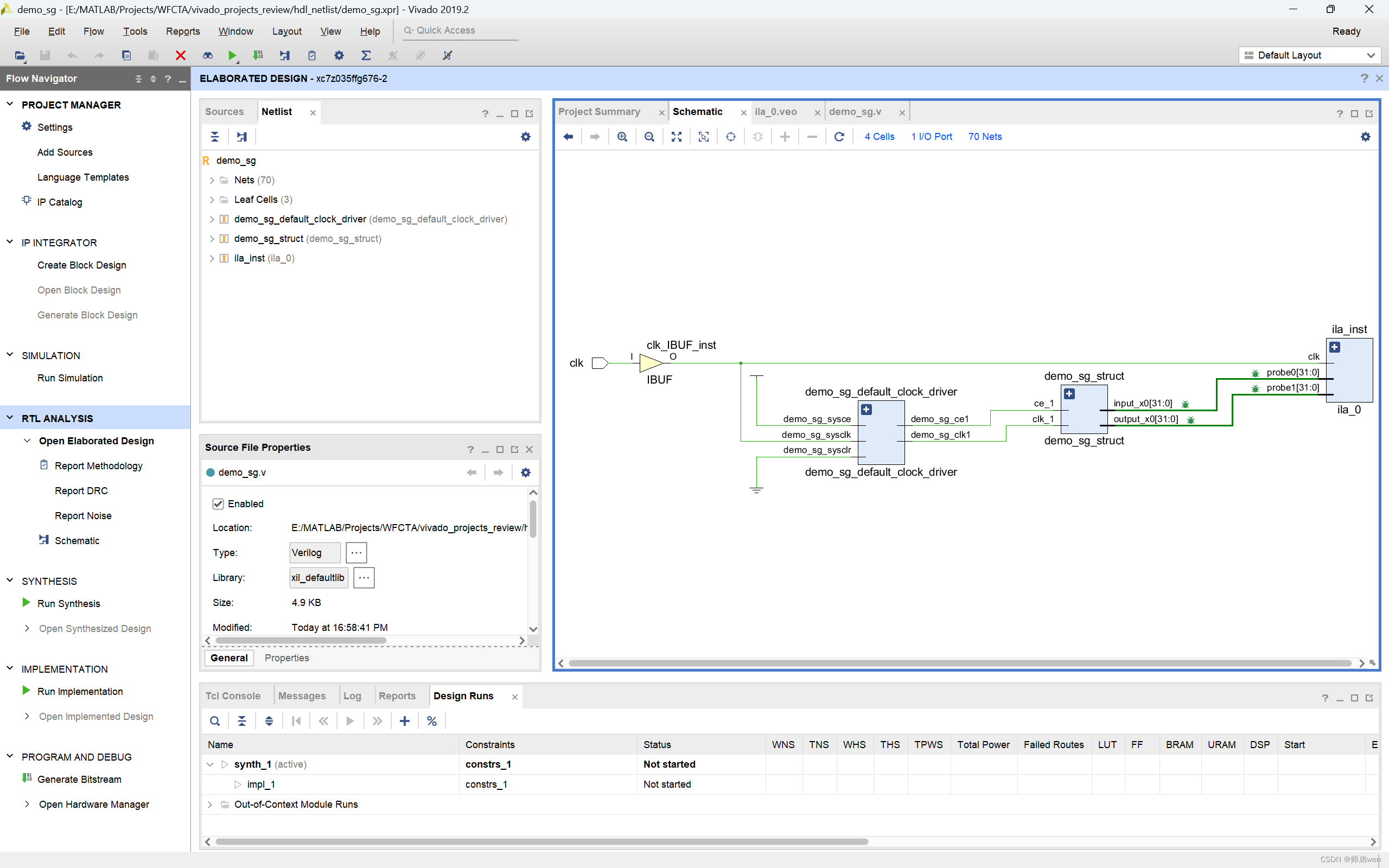Viewport: 1389px width, 868px height.
Task: Select the Schematic tab
Action: pos(697,111)
